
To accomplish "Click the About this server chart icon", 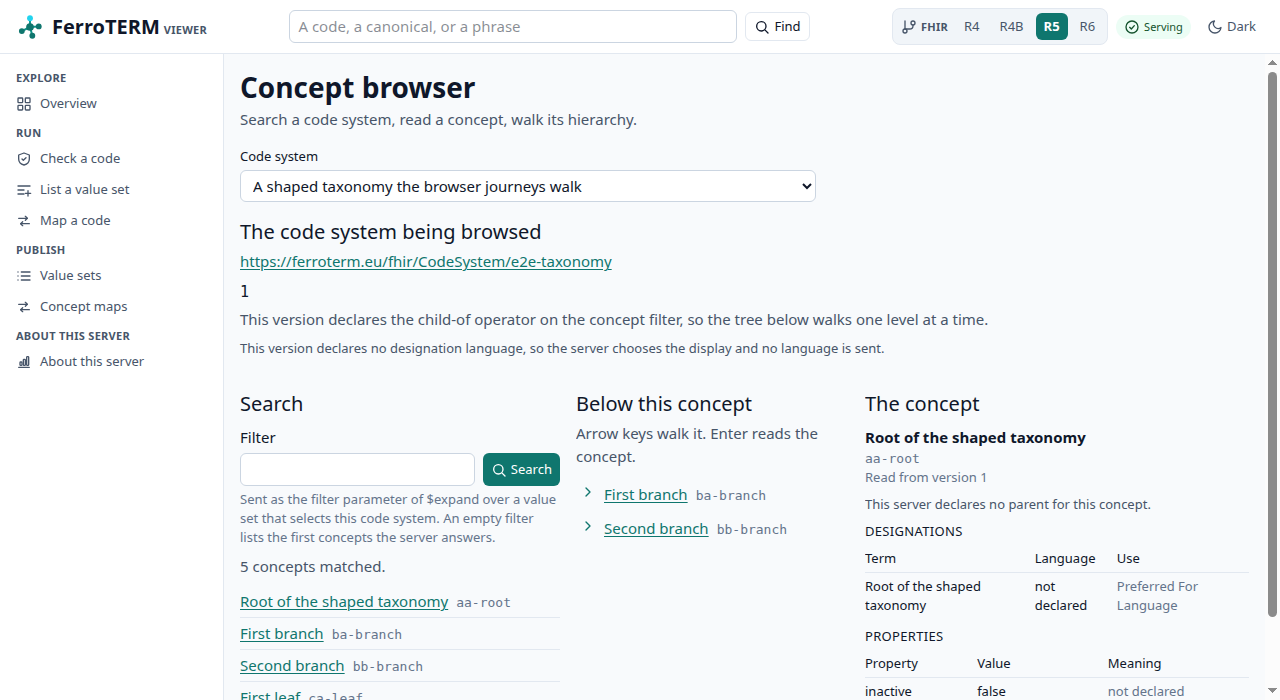I will point(24,362).
